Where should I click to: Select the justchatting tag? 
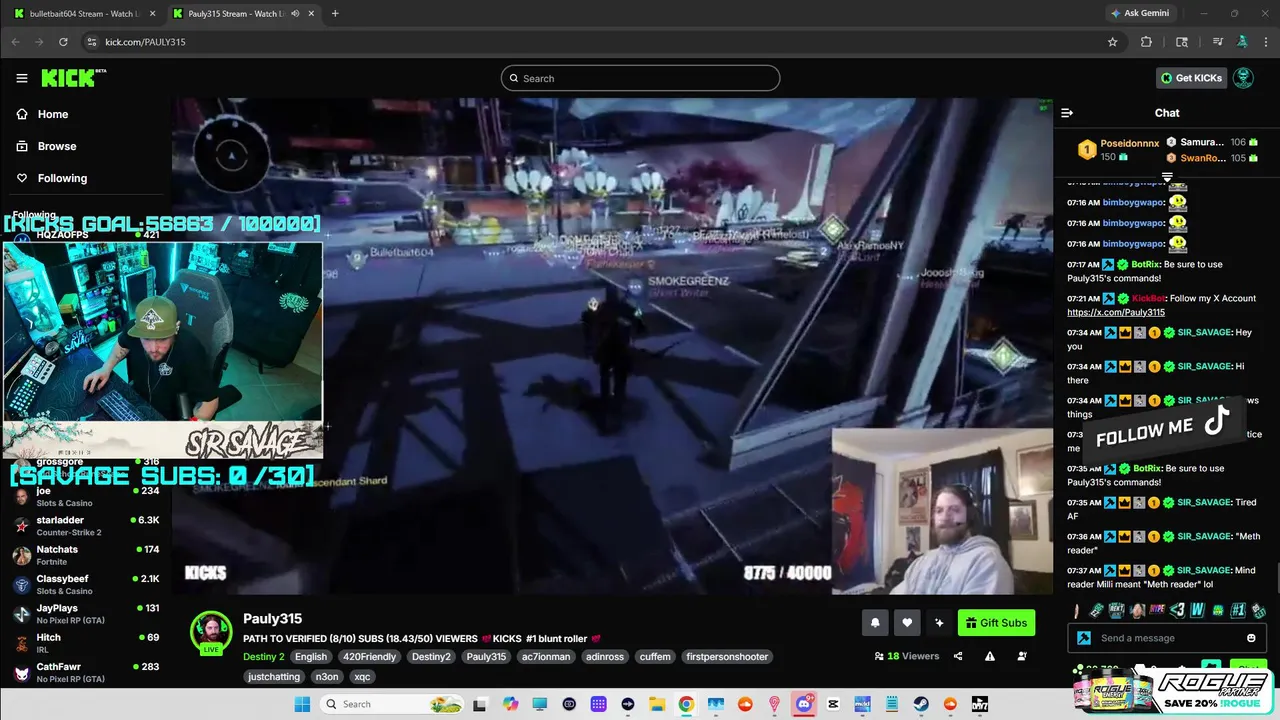click(x=274, y=677)
